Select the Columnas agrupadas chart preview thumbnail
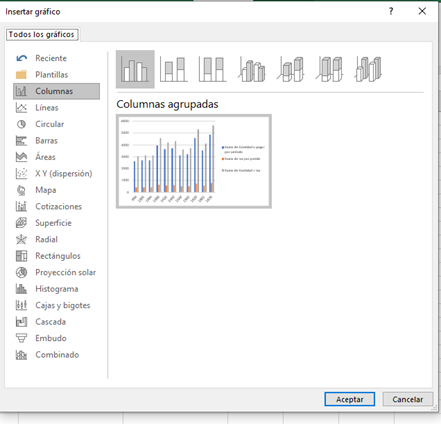 click(194, 161)
